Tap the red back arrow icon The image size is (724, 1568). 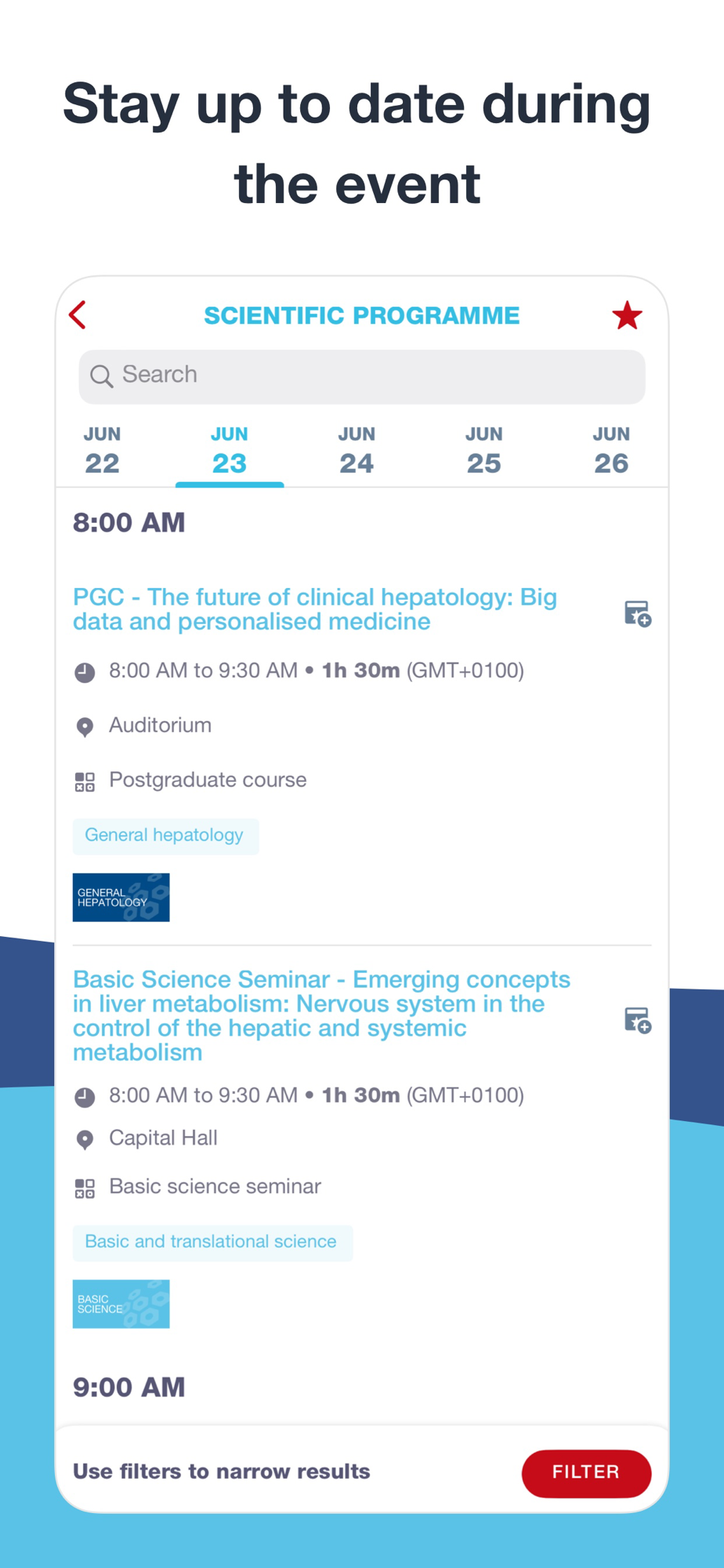point(78,315)
